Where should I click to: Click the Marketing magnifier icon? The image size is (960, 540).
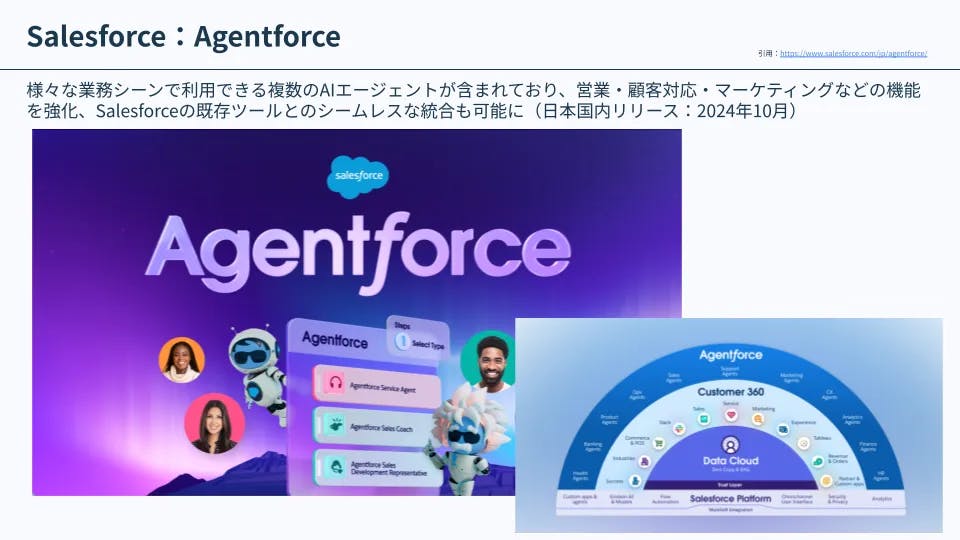758,419
